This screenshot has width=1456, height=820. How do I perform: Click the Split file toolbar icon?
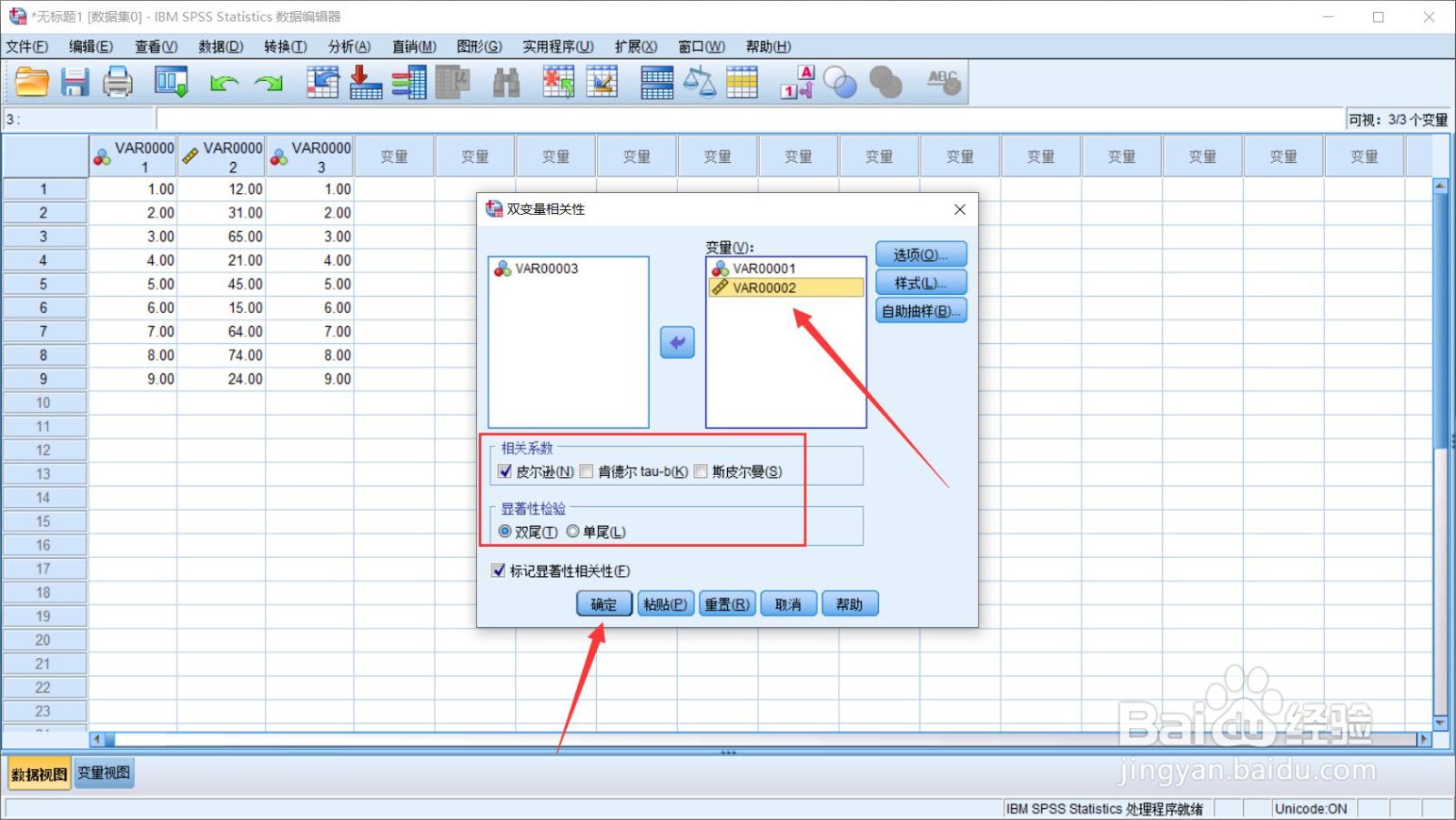point(656,82)
